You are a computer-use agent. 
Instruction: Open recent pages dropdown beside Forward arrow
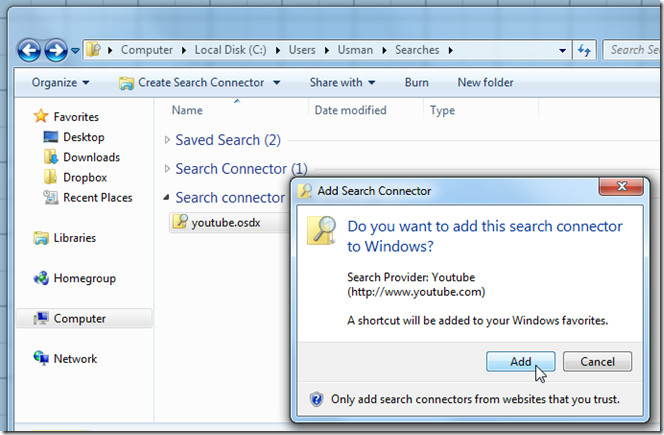[x=75, y=50]
